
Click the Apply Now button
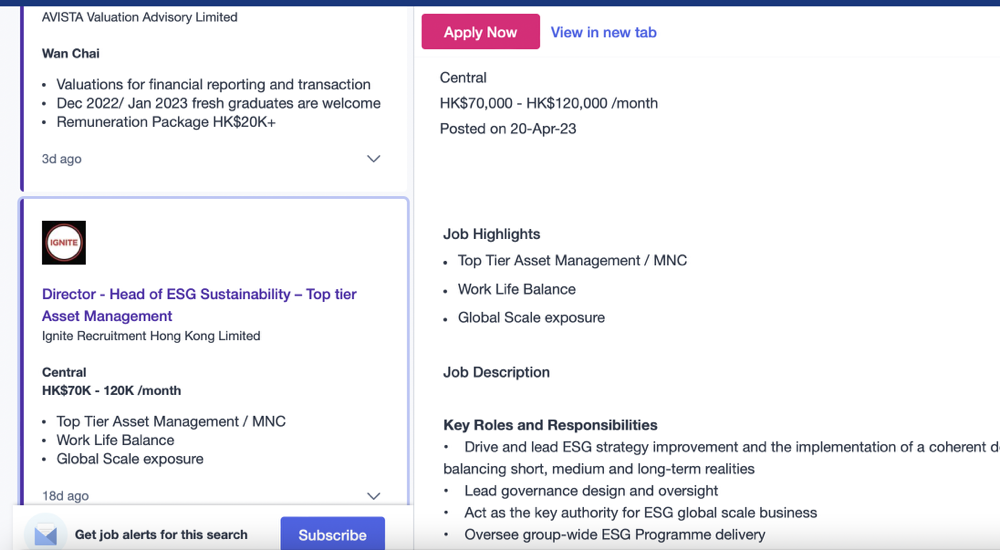pos(480,32)
